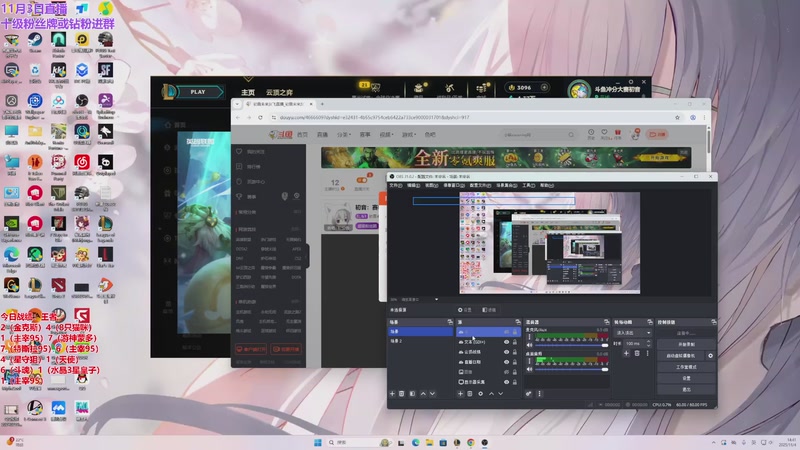
Task: Open source properties gear in Sources toolbar
Action: [x=481, y=394]
